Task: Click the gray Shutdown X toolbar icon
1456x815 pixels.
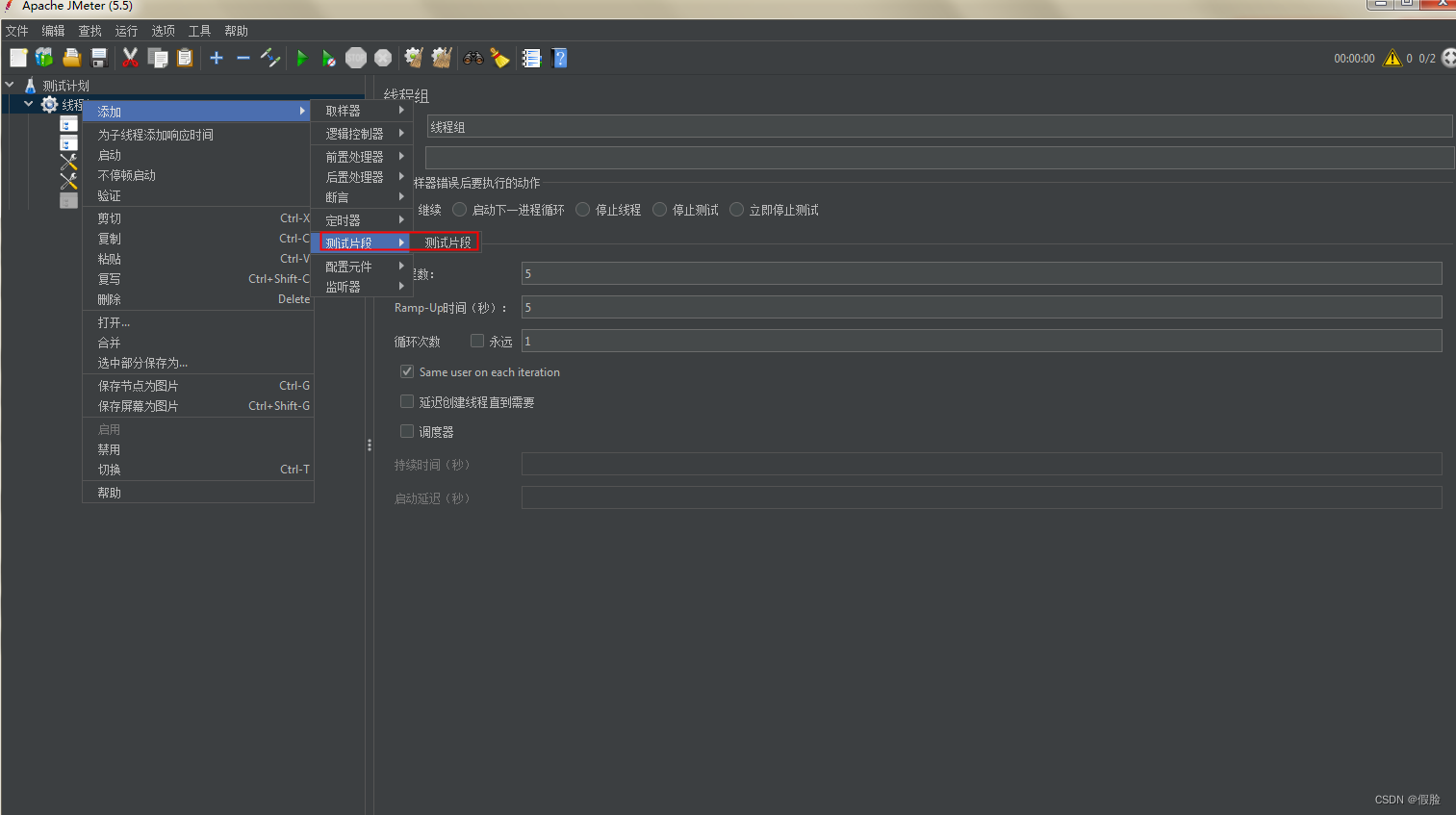Action: pos(383,58)
